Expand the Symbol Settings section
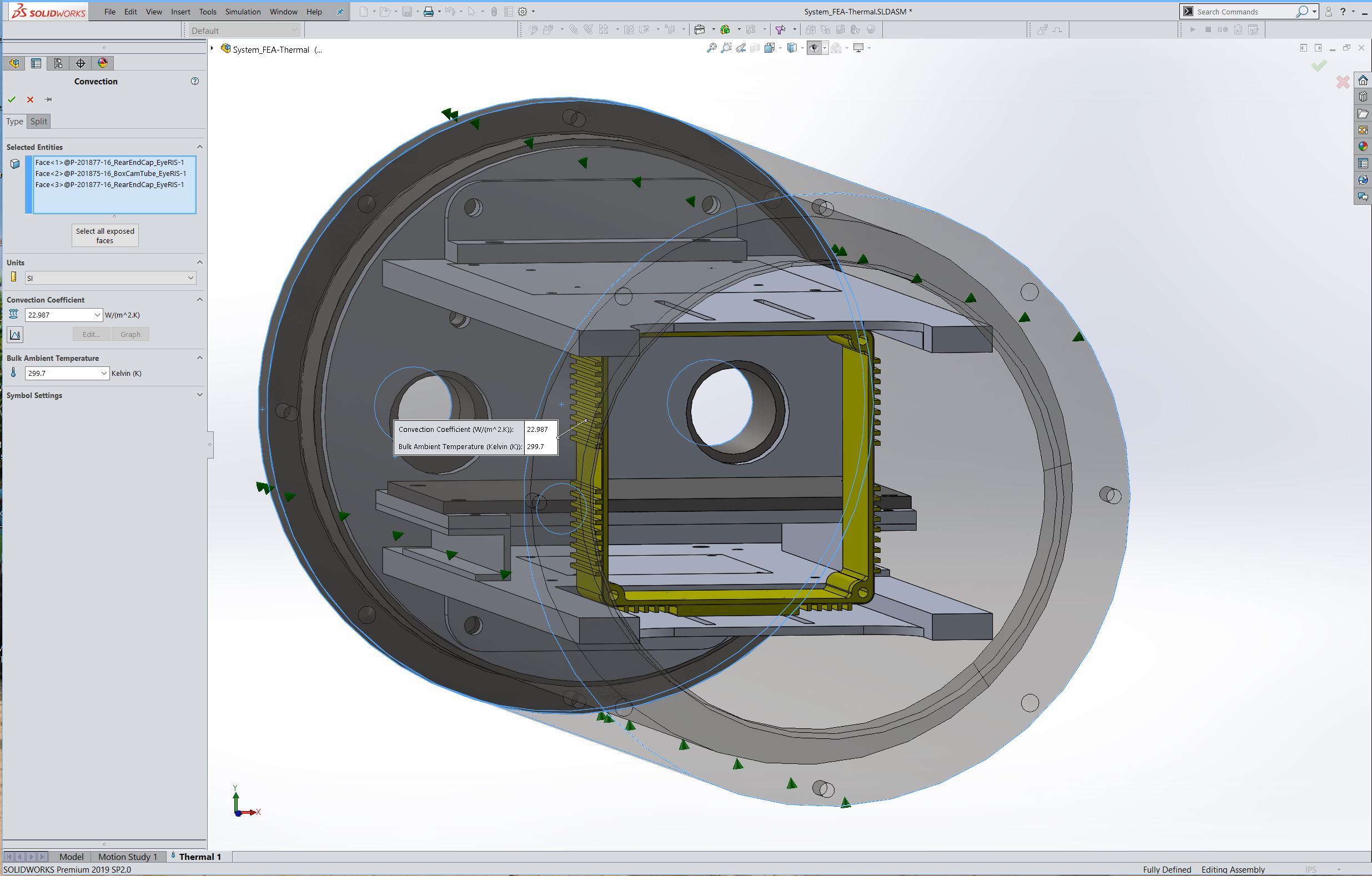The image size is (1372, 876). point(199,395)
